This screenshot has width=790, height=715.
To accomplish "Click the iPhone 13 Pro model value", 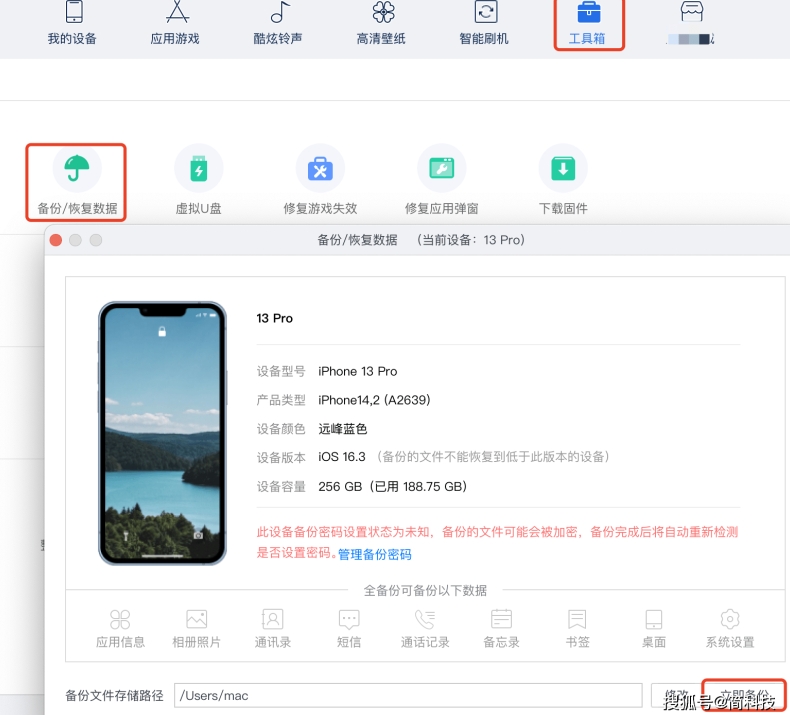I will (358, 371).
